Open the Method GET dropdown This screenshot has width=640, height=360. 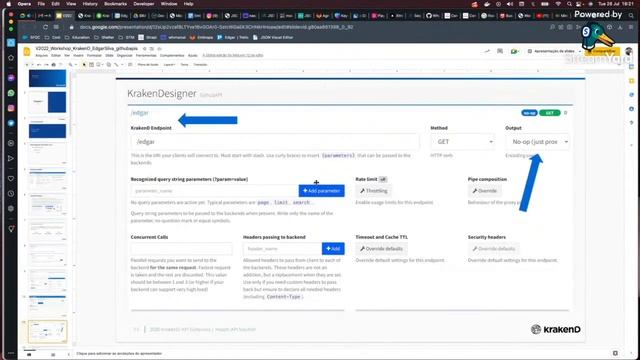click(463, 142)
